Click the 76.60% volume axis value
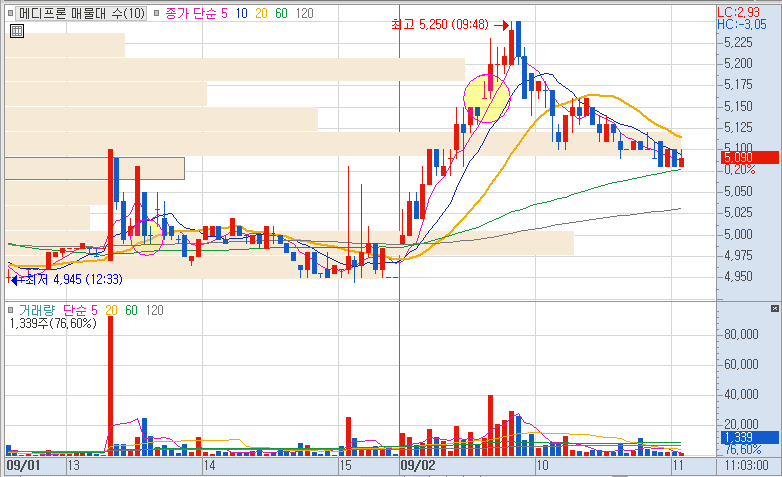Image resolution: width=782 pixels, height=477 pixels. [x=743, y=450]
